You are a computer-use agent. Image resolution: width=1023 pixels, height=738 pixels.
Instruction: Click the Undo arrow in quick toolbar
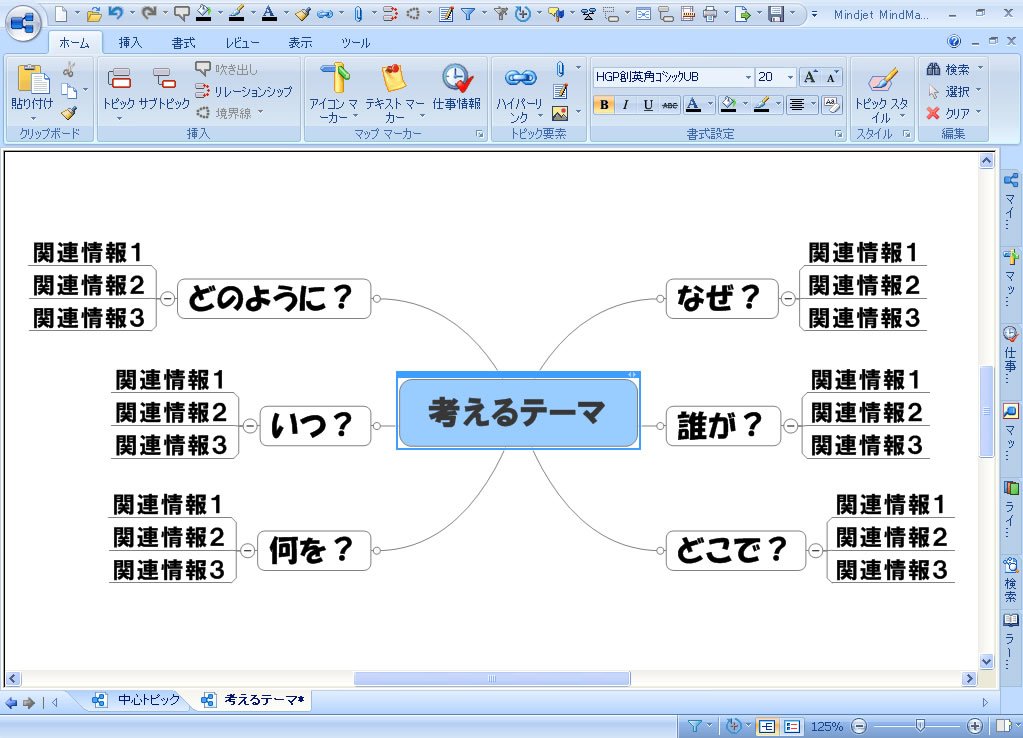click(x=117, y=12)
